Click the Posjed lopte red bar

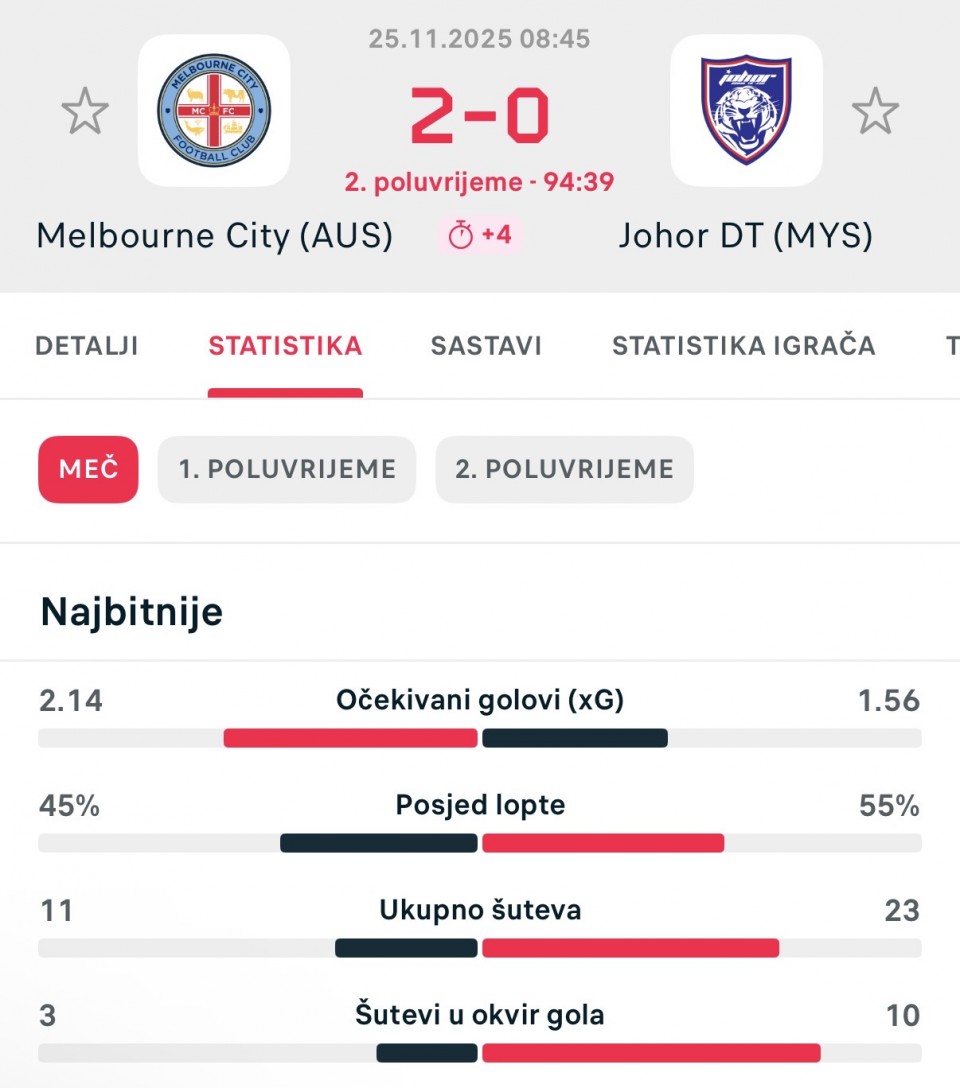pyautogui.click(x=602, y=843)
